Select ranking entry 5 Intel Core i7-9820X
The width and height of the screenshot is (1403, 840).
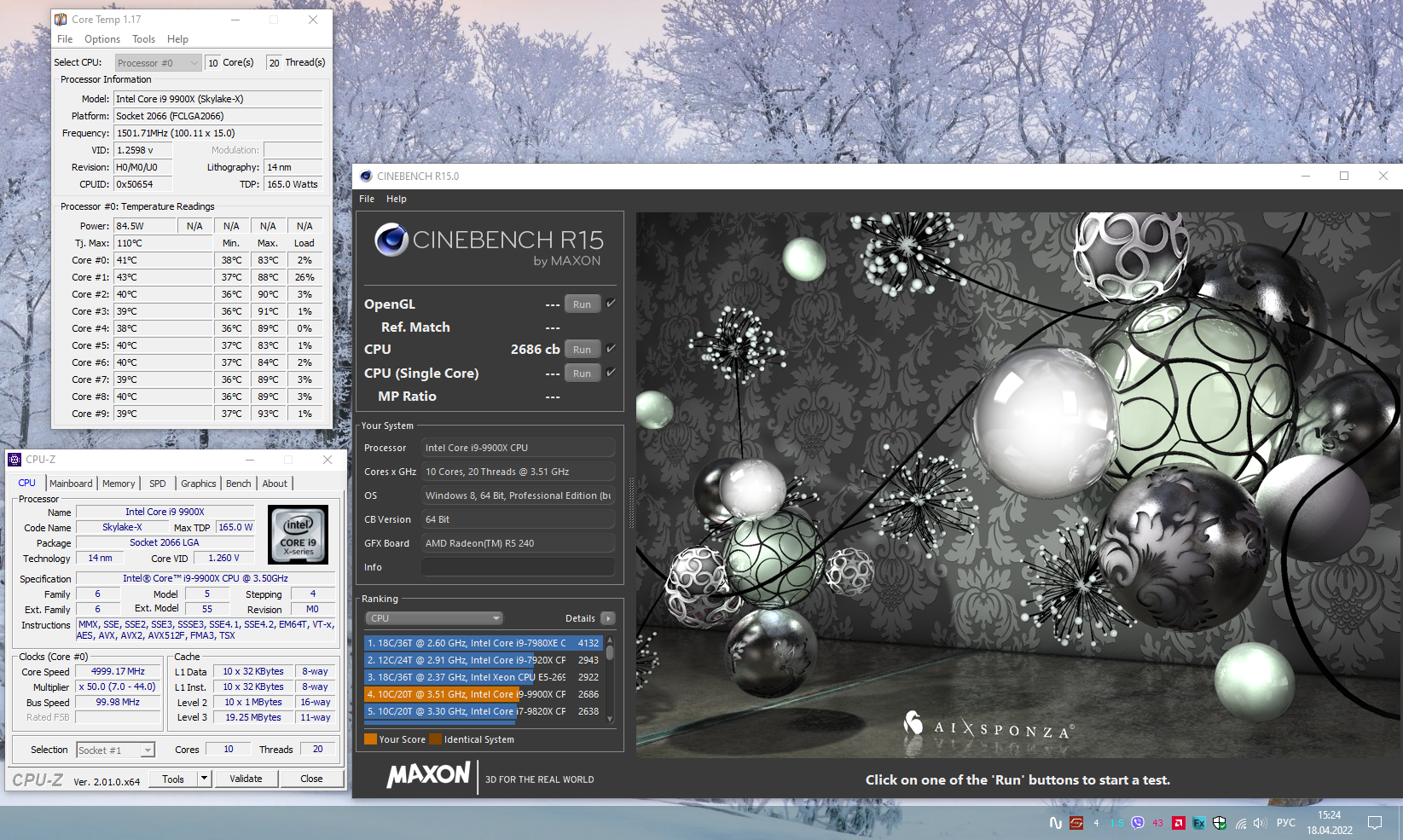(x=484, y=711)
